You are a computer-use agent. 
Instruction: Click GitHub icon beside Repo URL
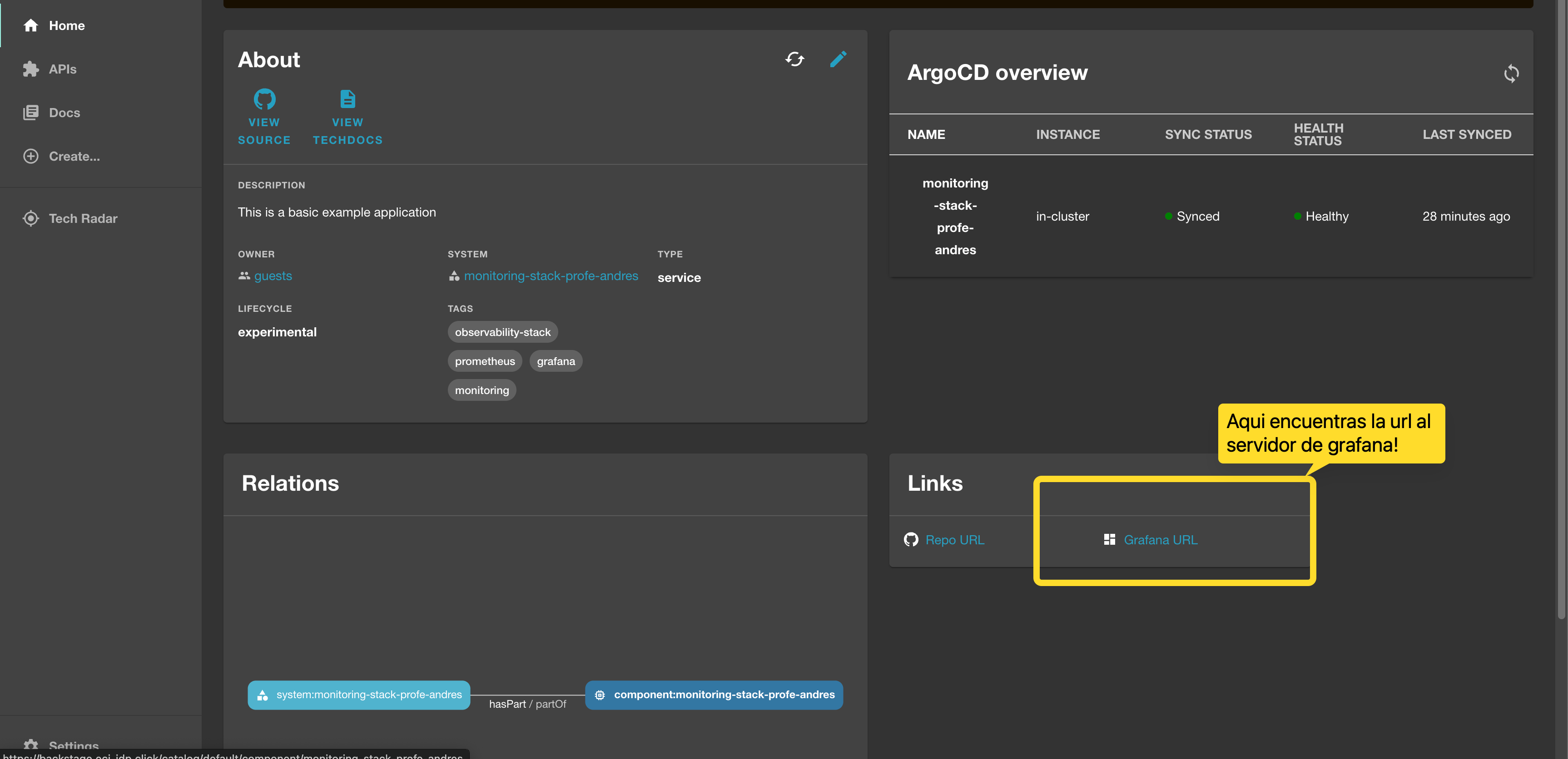click(x=911, y=539)
